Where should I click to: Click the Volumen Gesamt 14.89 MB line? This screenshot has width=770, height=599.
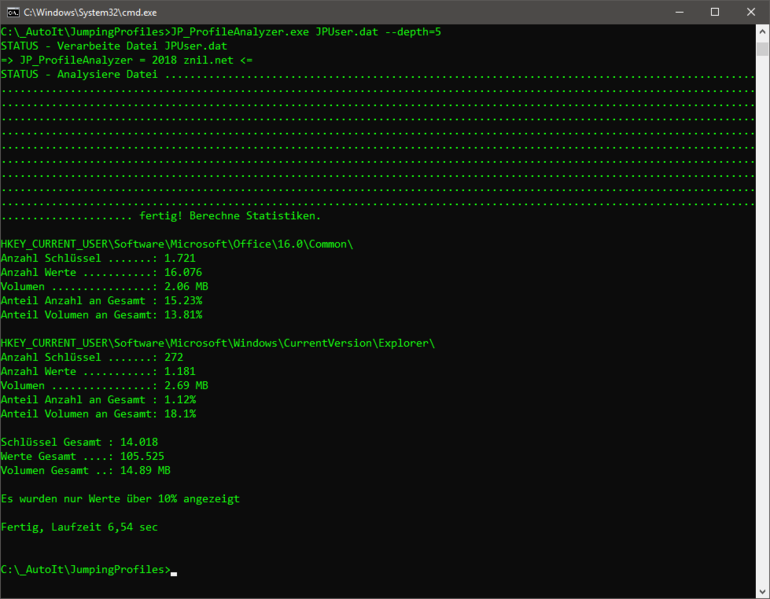tap(85, 470)
